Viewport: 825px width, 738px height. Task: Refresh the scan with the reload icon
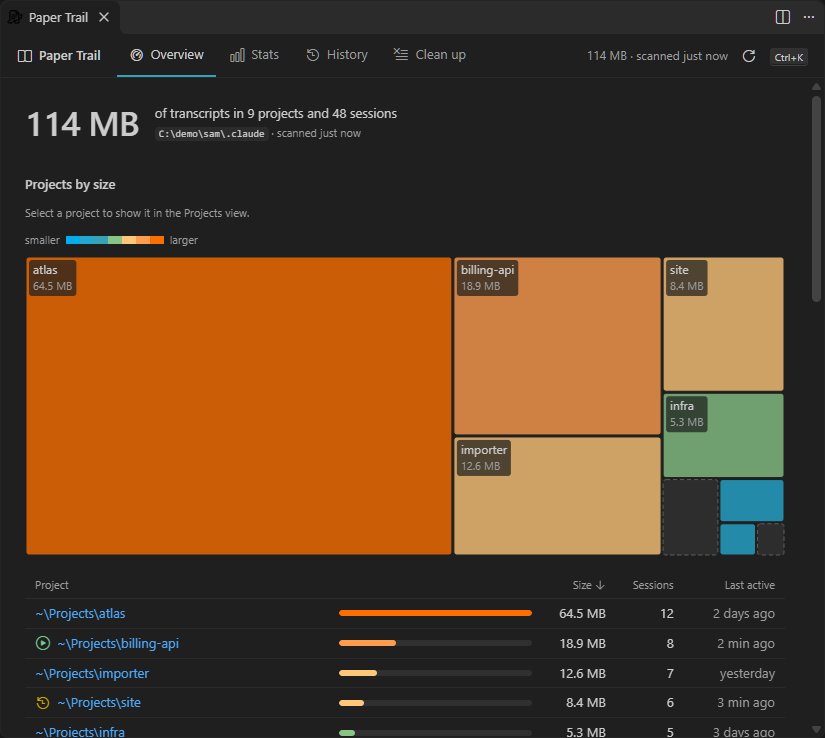[x=749, y=56]
